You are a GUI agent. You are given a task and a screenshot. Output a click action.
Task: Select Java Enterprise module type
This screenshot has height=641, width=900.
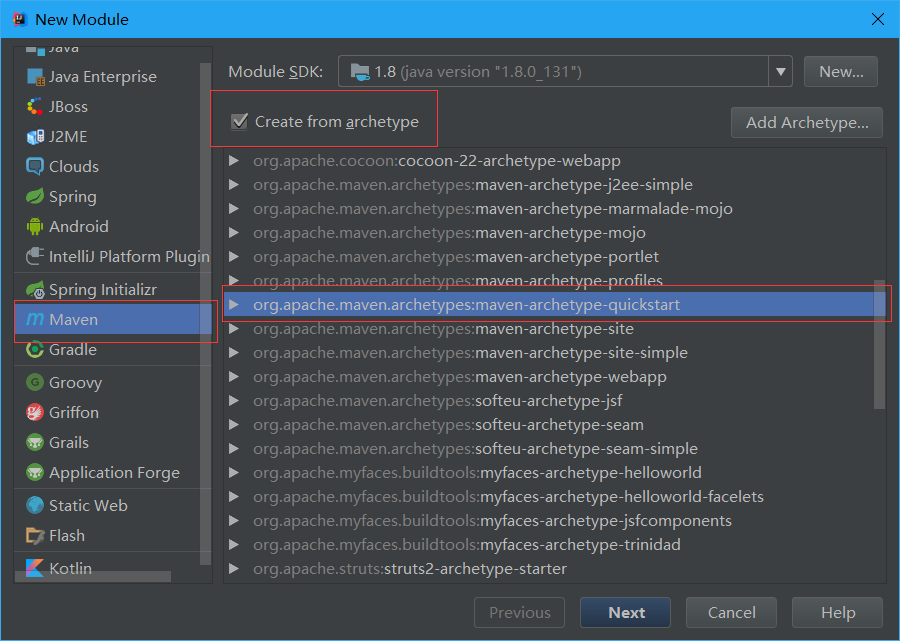tap(103, 77)
